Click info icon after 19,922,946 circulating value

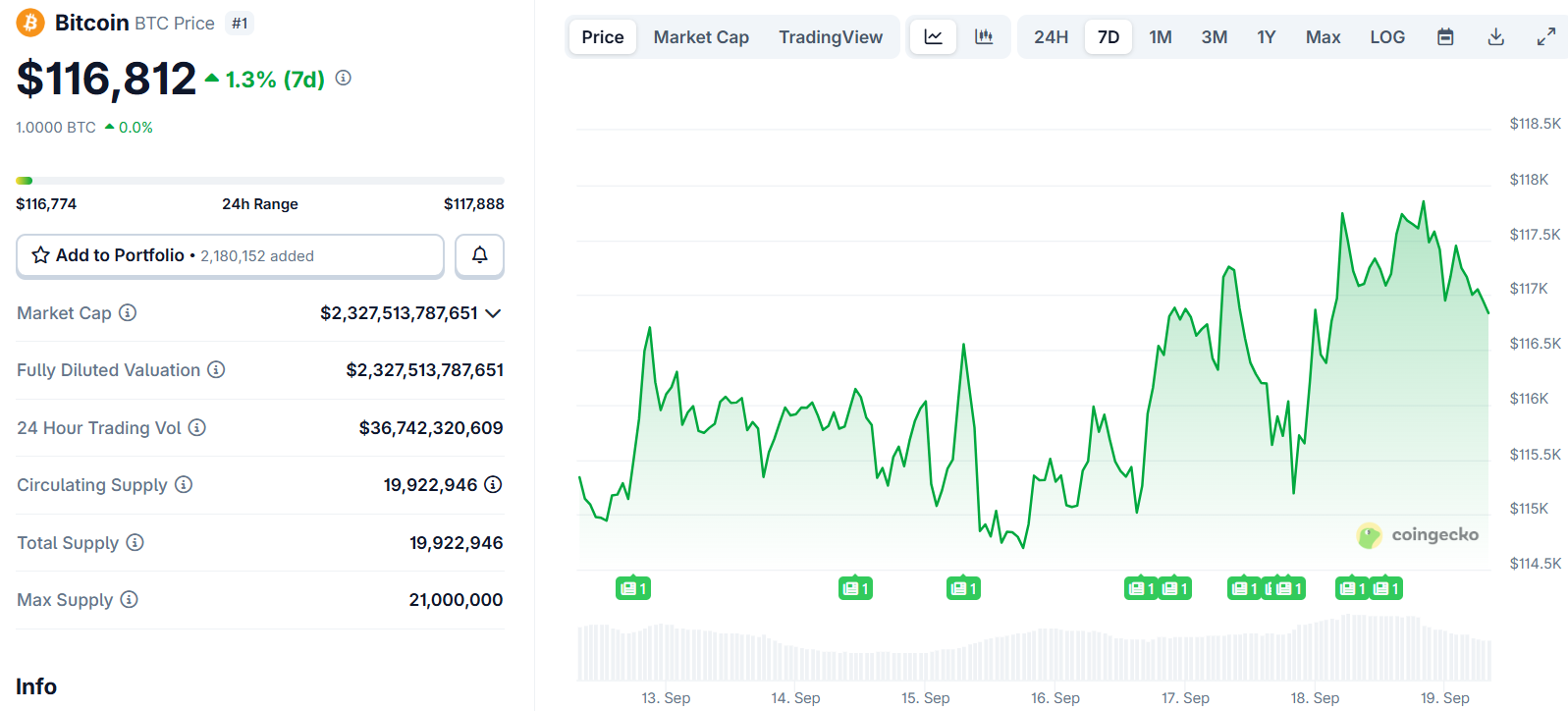(x=494, y=484)
